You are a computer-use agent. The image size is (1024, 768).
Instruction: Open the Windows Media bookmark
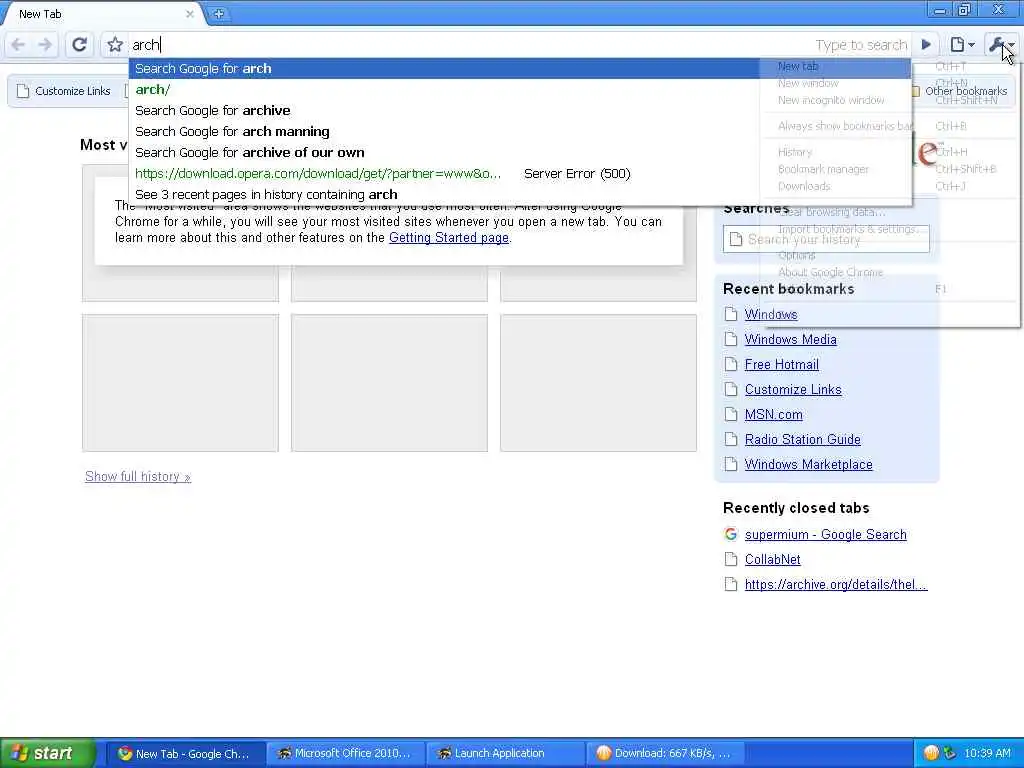[790, 340]
